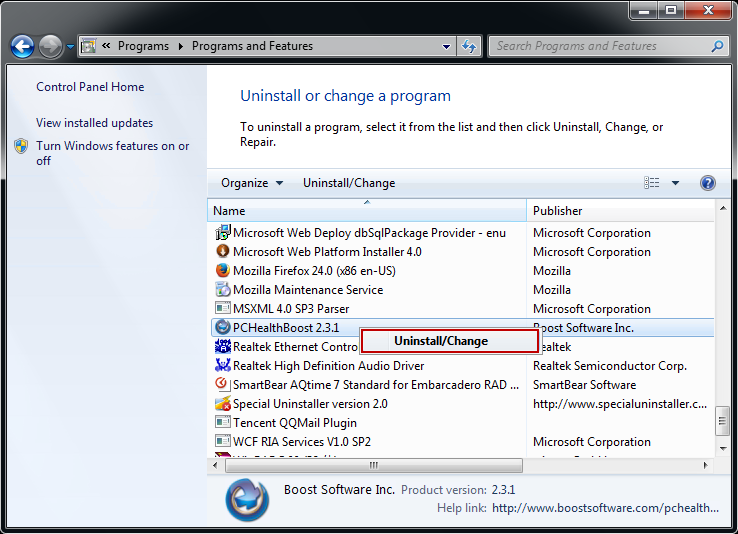The height and width of the screenshot is (534, 738).
Task: Open the view options dropdown arrow
Action: [x=675, y=183]
